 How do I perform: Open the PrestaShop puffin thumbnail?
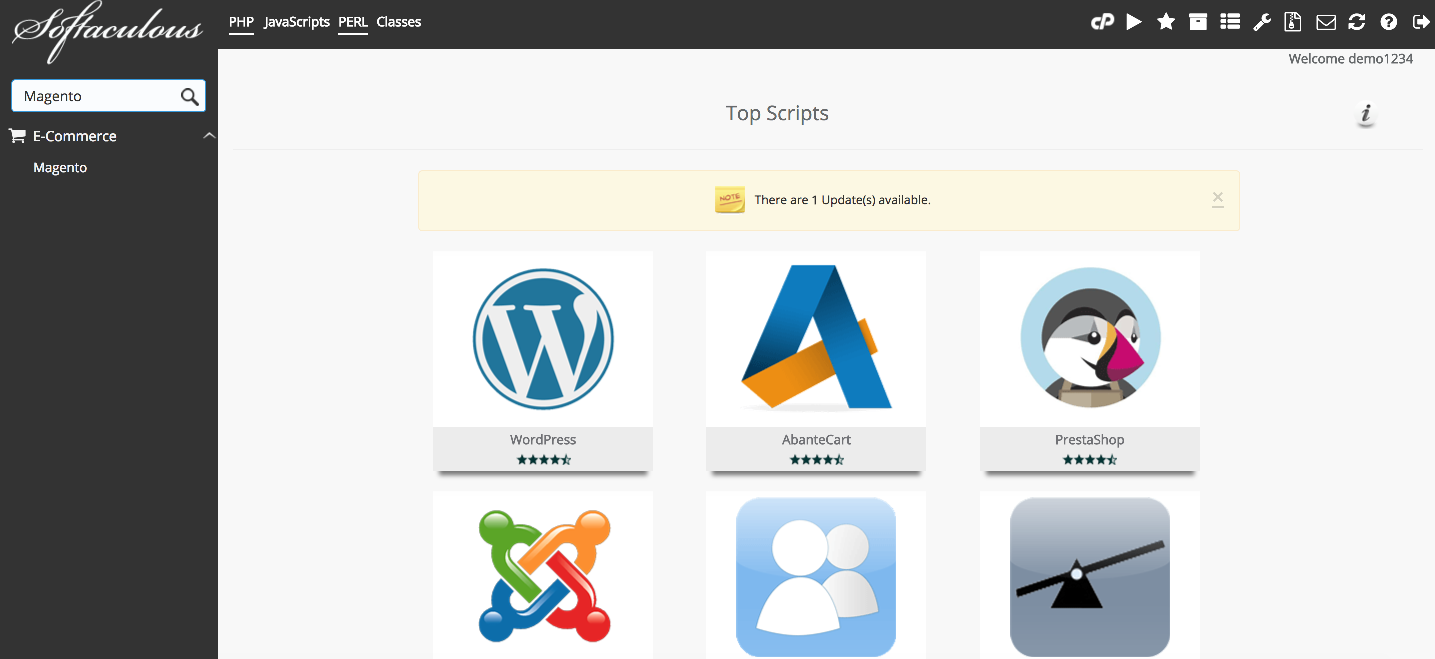pyautogui.click(x=1090, y=339)
